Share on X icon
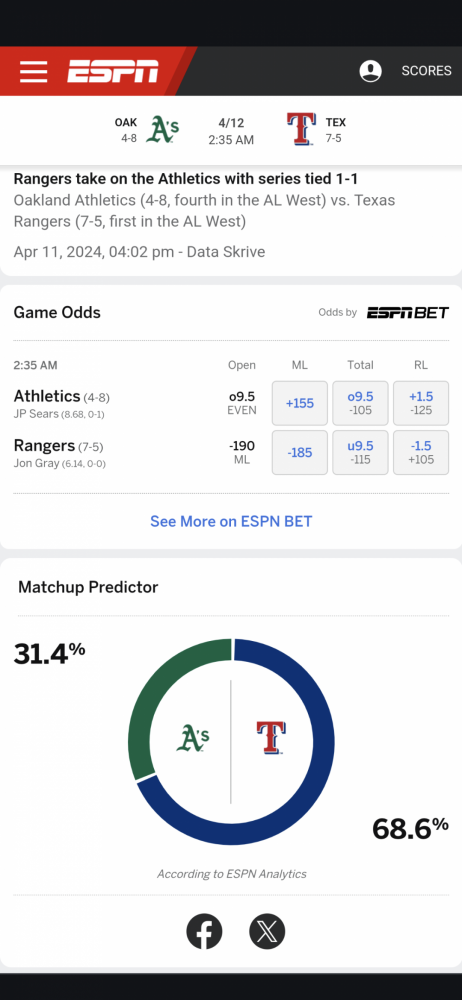 click(x=267, y=932)
